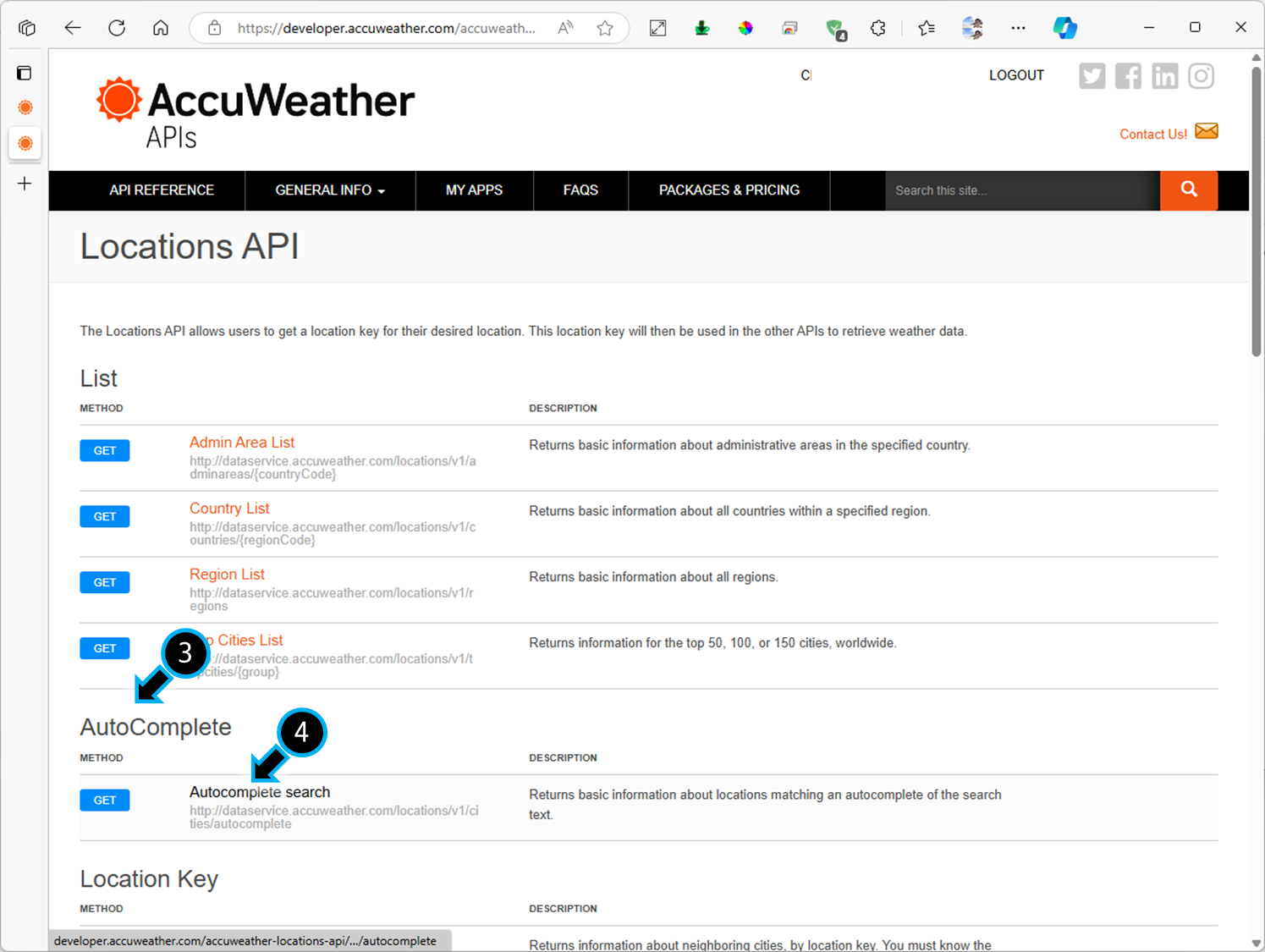Click GET button for Top Cities List
The width and height of the screenshot is (1265, 952).
tap(105, 648)
